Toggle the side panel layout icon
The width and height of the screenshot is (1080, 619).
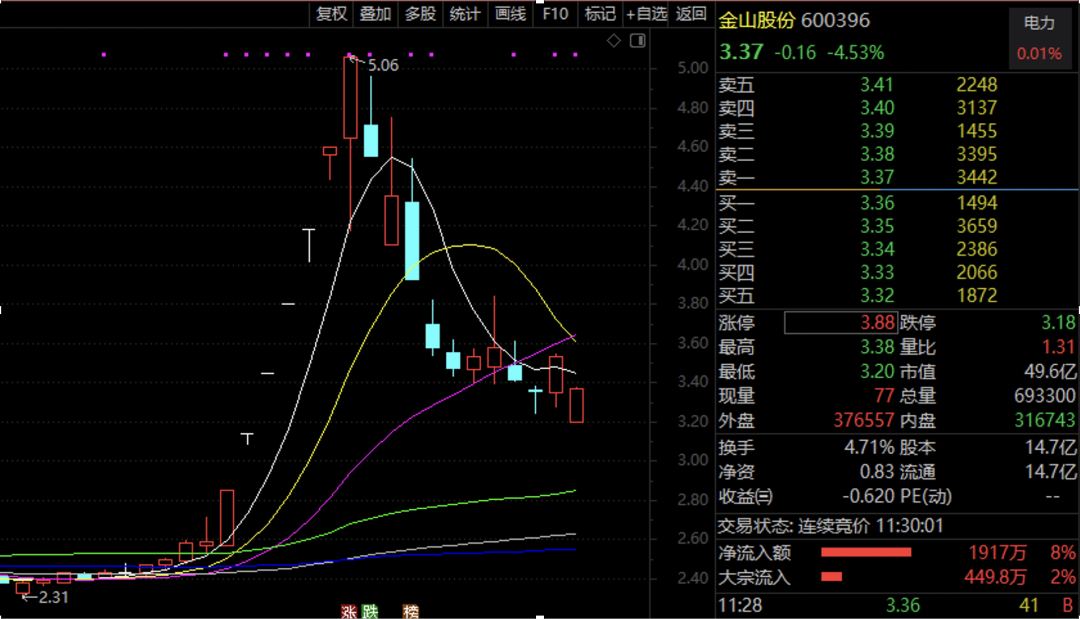coord(637,40)
